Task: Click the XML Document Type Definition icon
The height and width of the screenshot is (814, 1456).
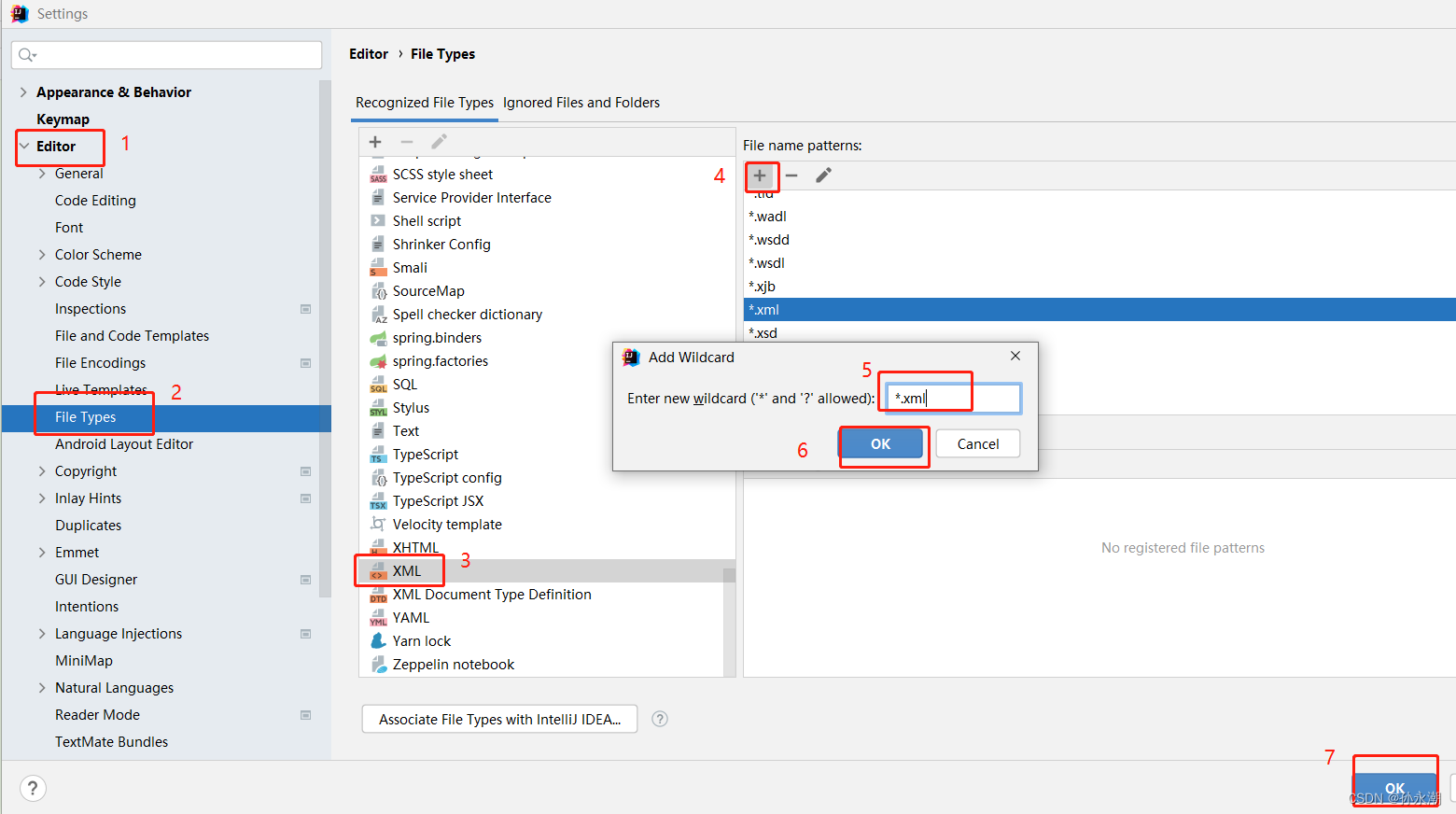Action: pos(378,595)
